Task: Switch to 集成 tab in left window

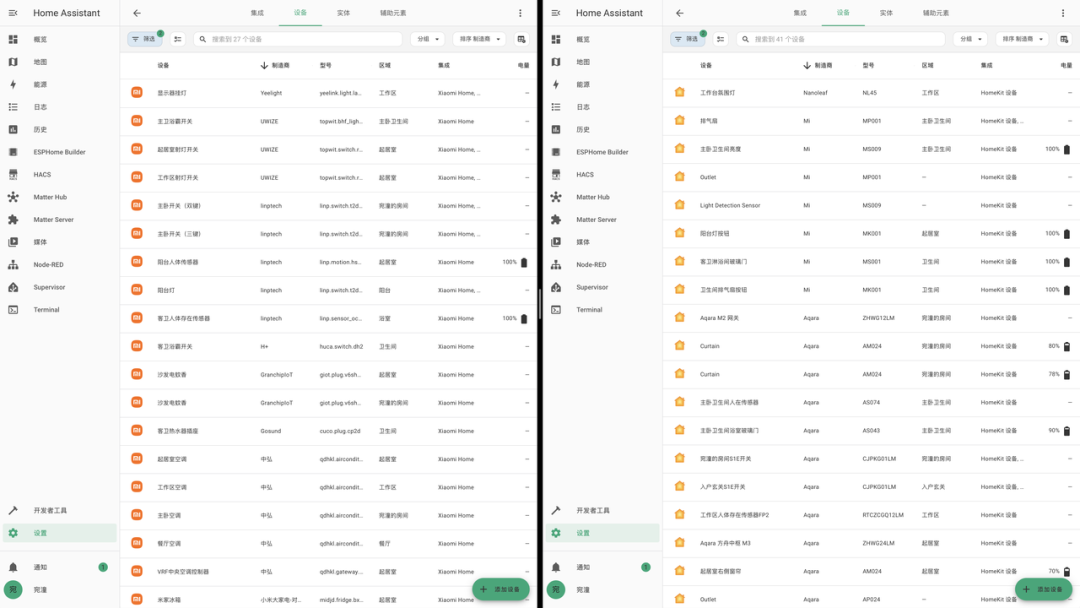Action: [x=257, y=13]
